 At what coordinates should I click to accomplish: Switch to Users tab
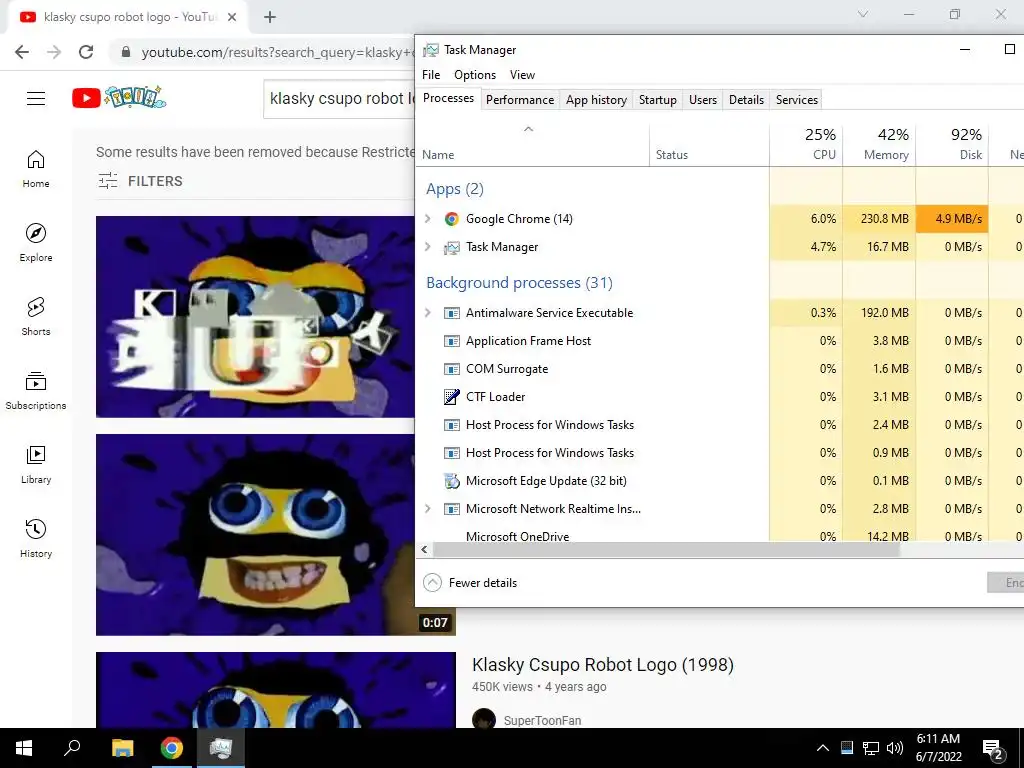(703, 100)
